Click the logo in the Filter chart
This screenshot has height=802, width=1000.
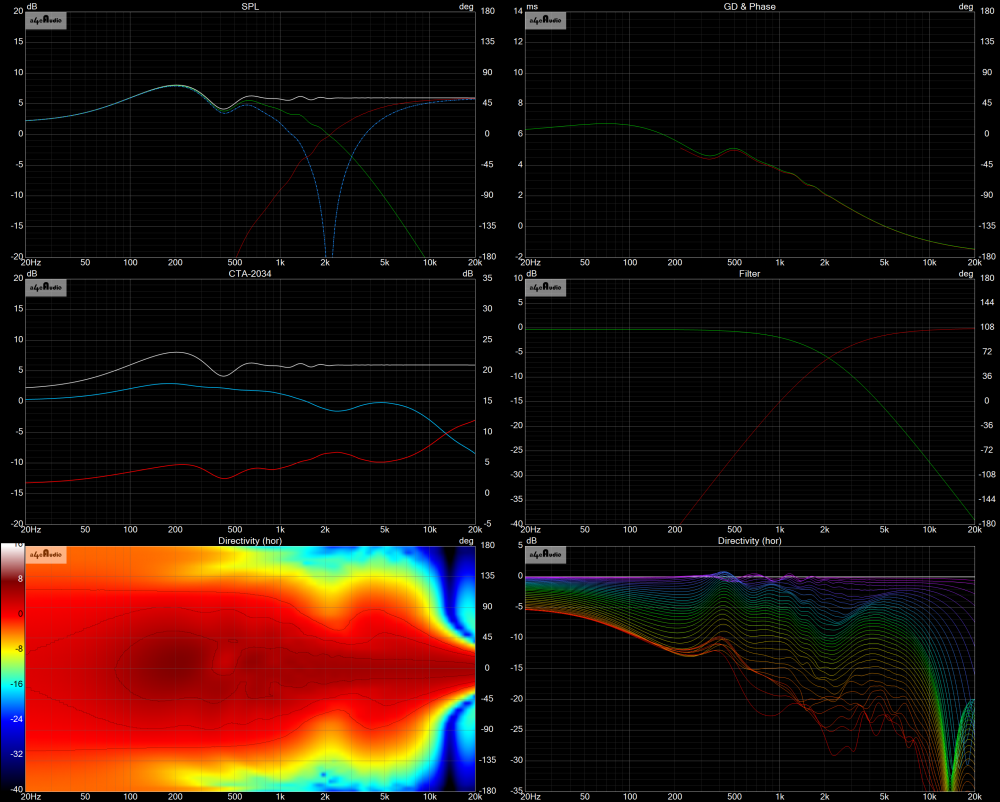(546, 288)
